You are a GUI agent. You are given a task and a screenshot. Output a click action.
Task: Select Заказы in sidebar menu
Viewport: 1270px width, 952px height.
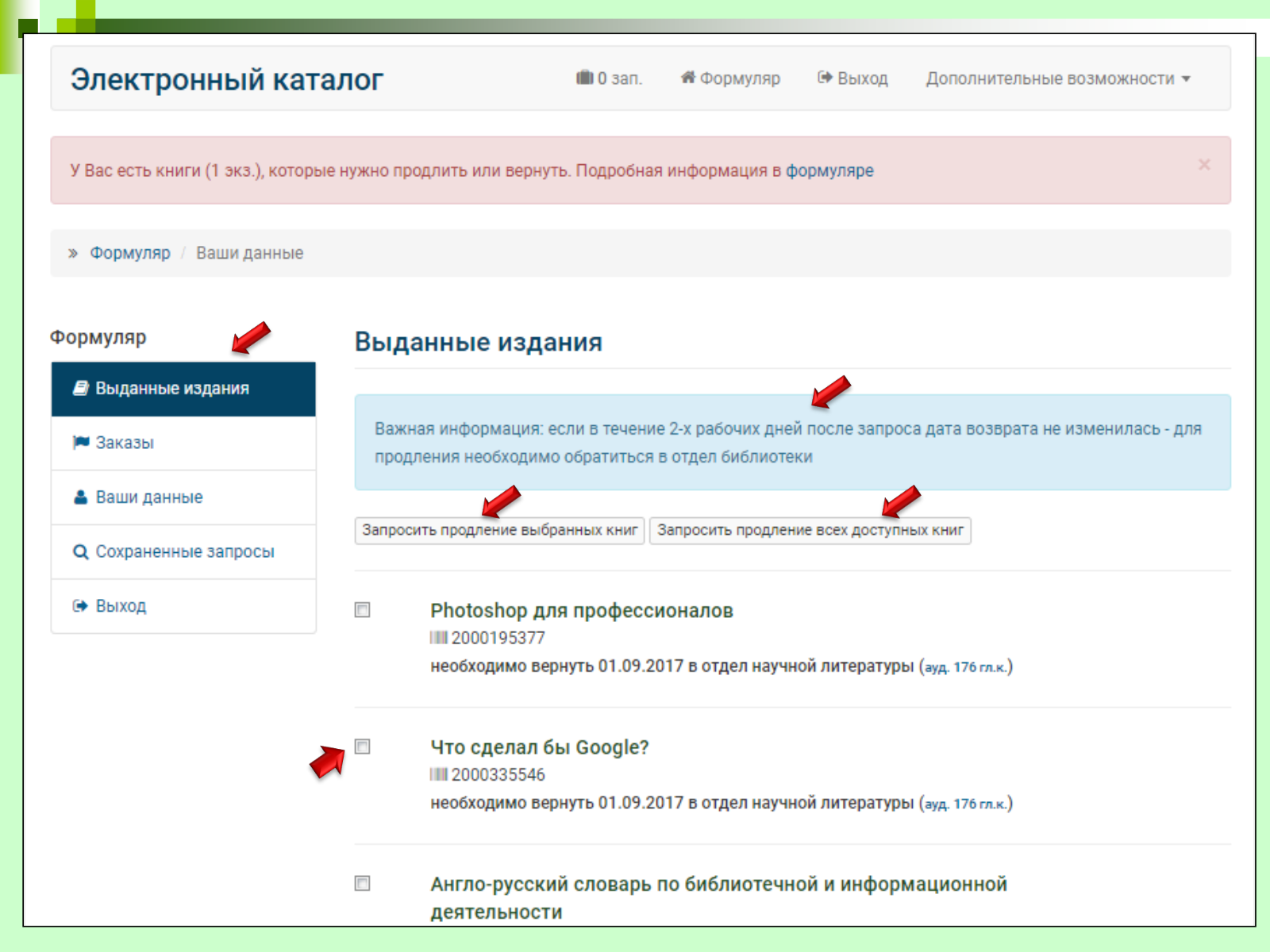point(183,443)
